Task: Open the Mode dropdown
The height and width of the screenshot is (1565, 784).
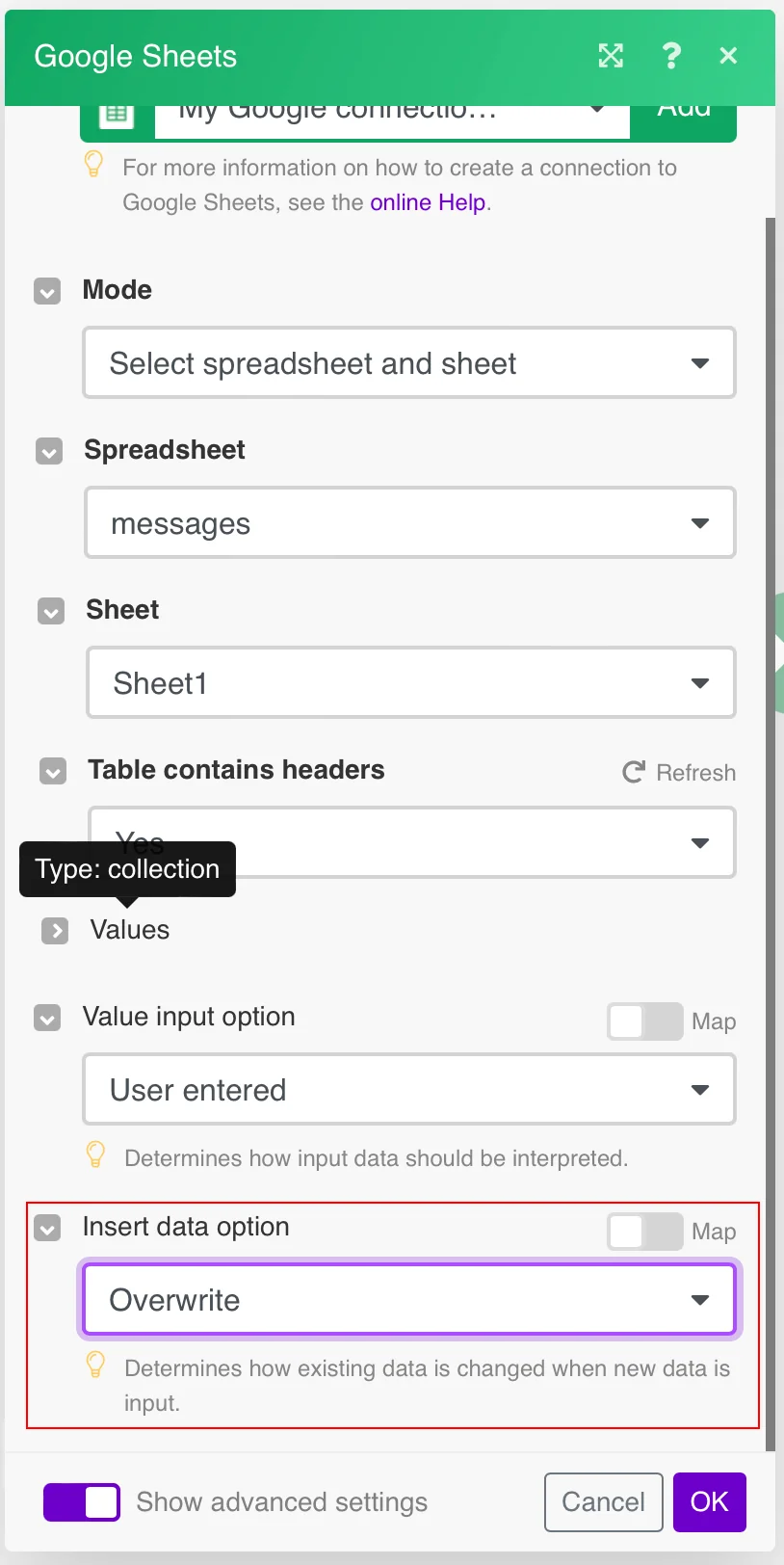Action: 409,363
